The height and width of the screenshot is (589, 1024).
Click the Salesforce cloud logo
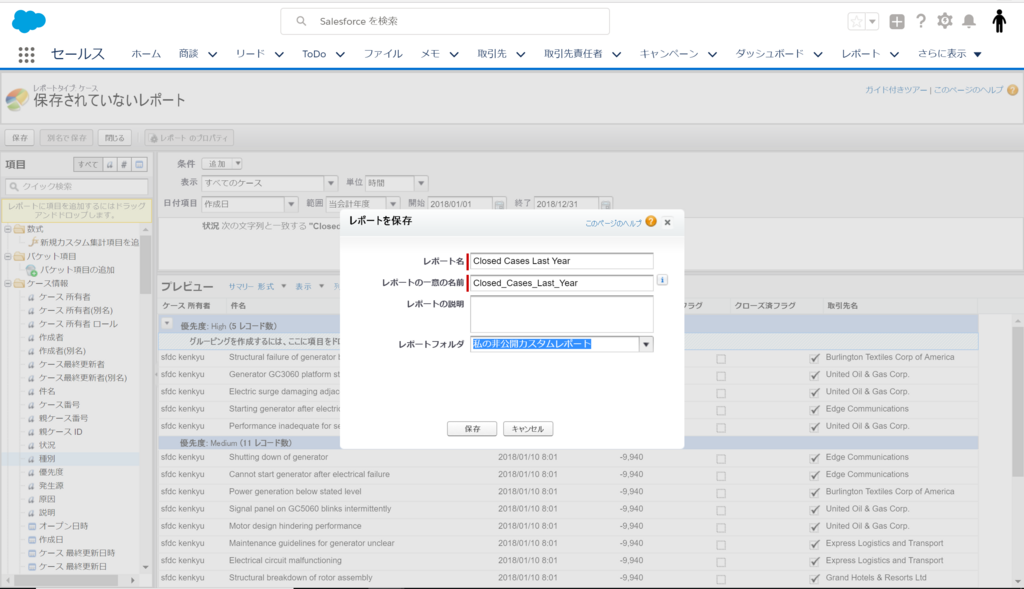tap(29, 21)
